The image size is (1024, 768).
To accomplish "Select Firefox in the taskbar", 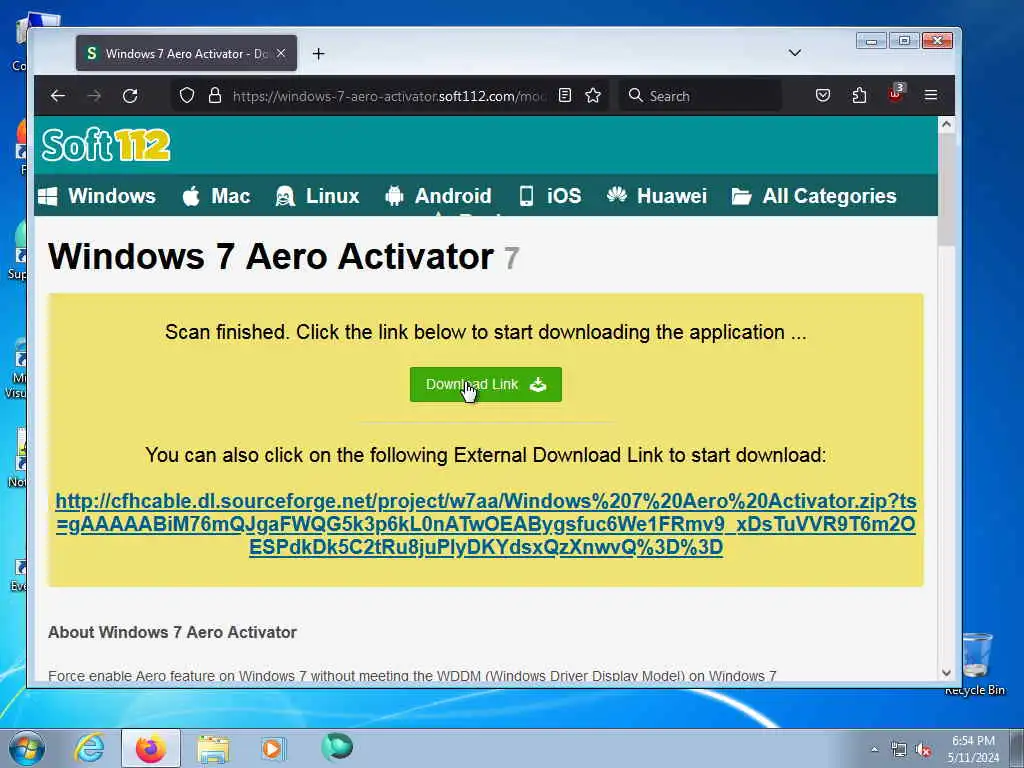I will coord(151,748).
